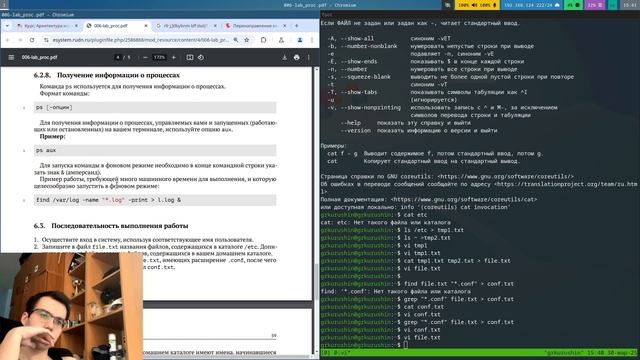The height and width of the screenshot is (360, 640).
Task: Print the PDF using the printer icon
Action: coord(297,58)
